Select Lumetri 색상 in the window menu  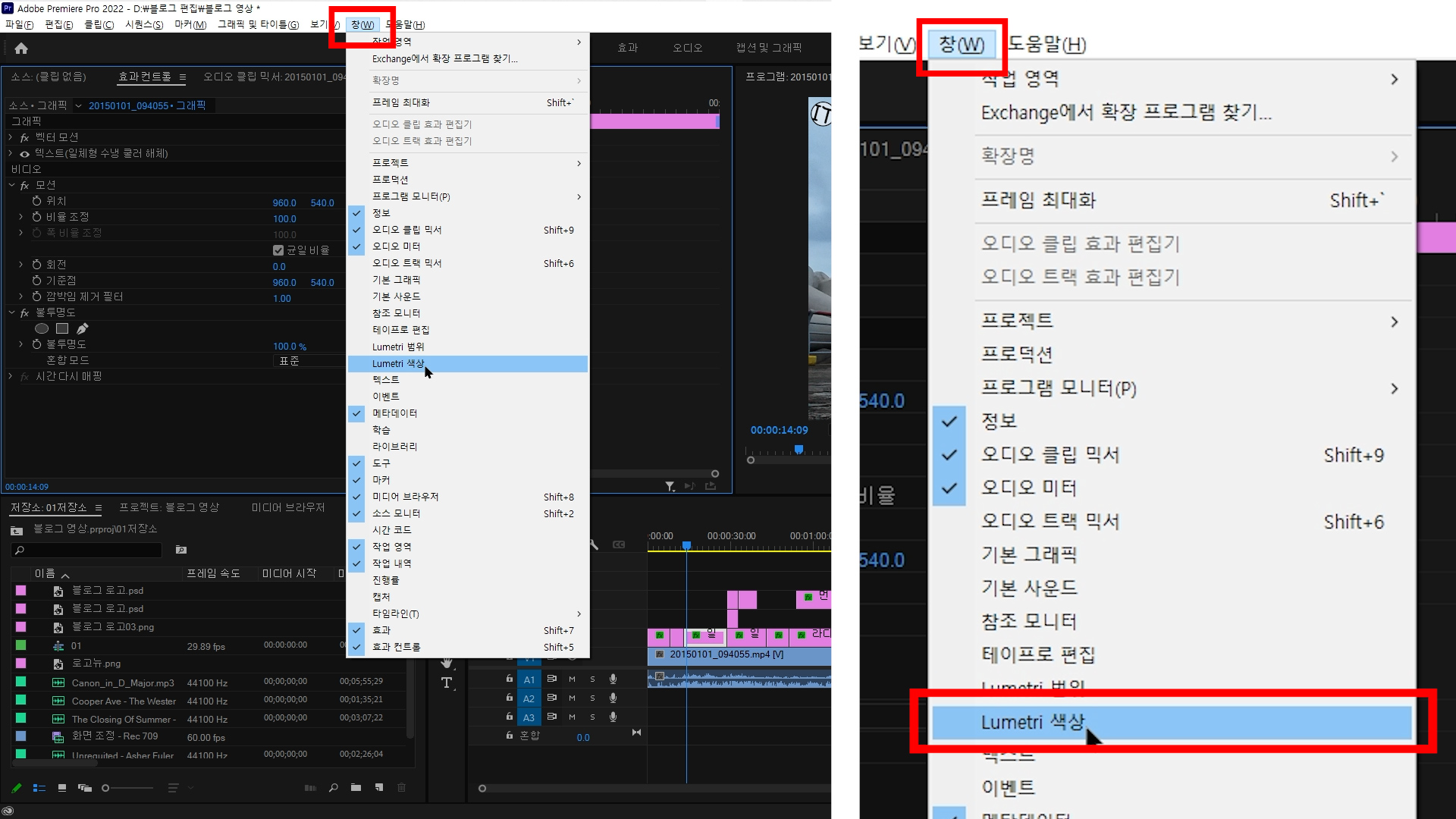[398, 364]
